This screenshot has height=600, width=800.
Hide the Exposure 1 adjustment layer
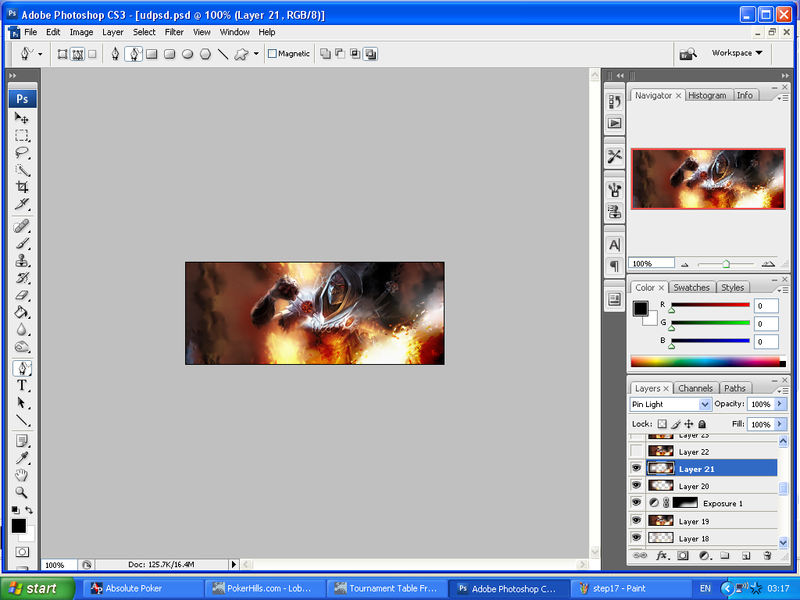point(636,503)
